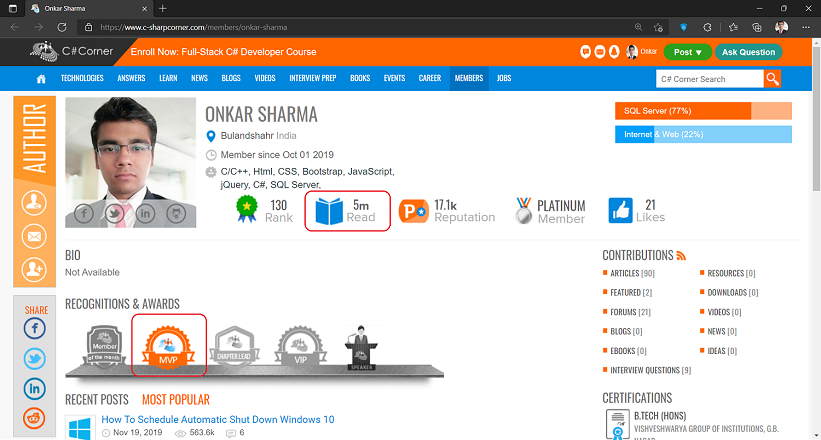Image resolution: width=821 pixels, height=440 pixels.
Task: Click Twitter icon on profile photo
Action: point(115,213)
